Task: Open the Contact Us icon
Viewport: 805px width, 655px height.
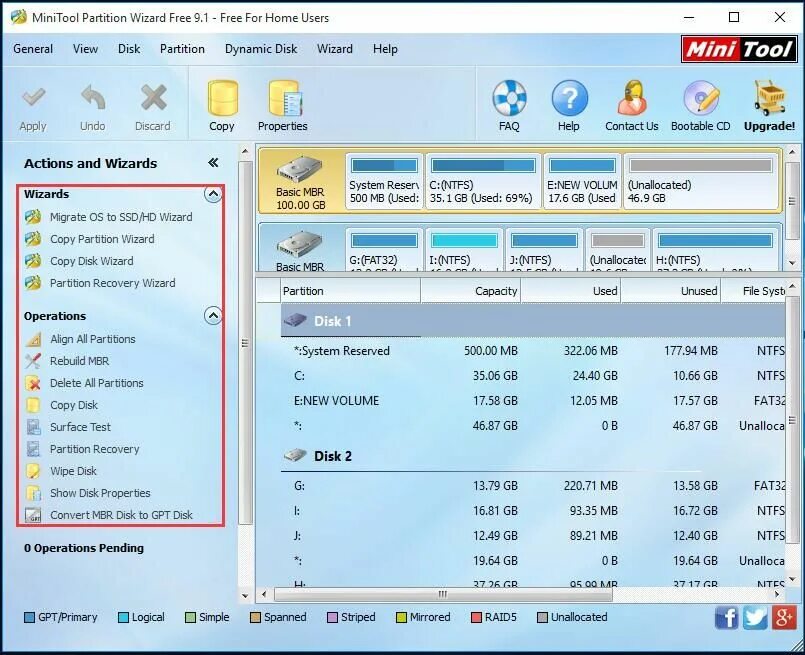Action: pos(632,98)
